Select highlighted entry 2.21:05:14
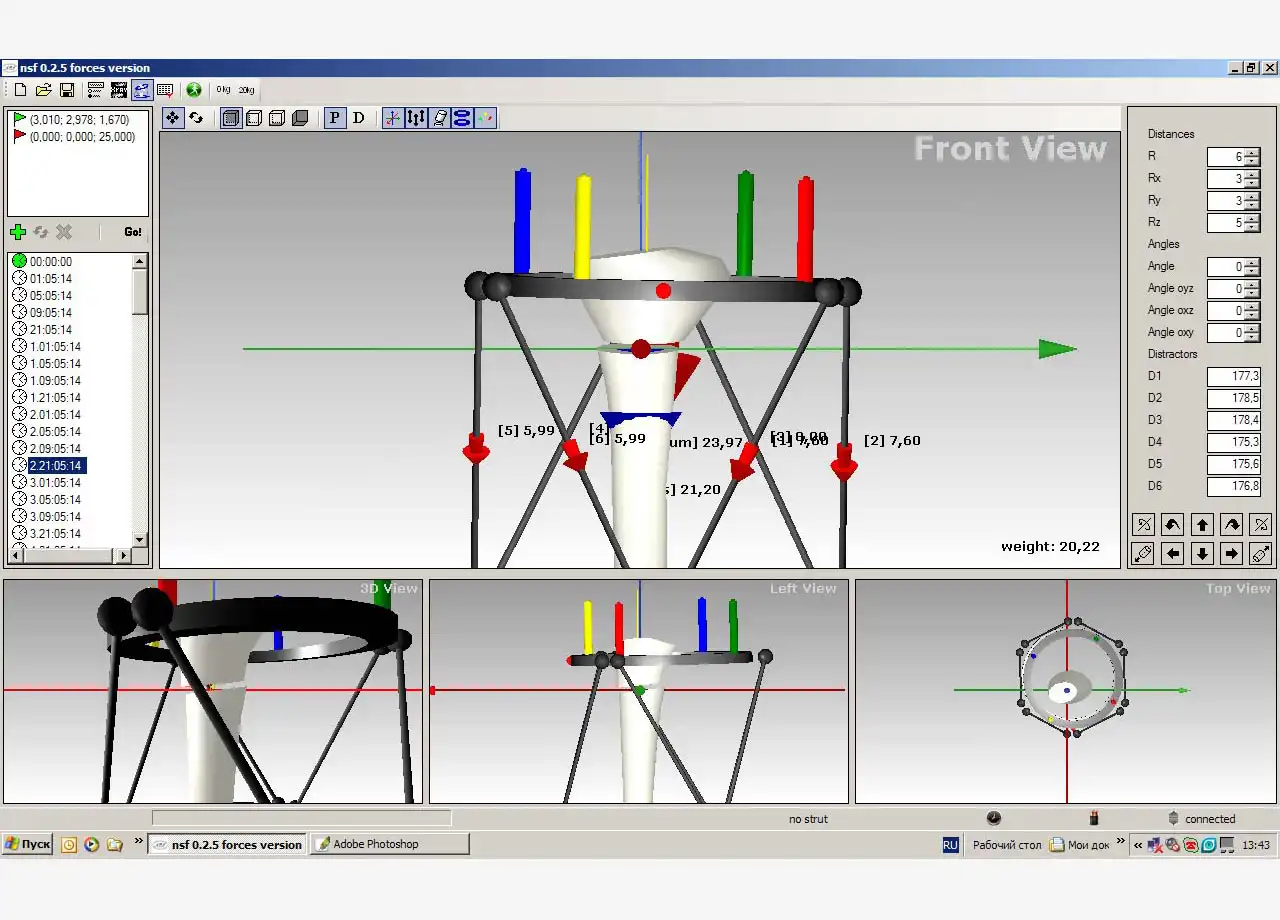1280x920 pixels. (47, 466)
